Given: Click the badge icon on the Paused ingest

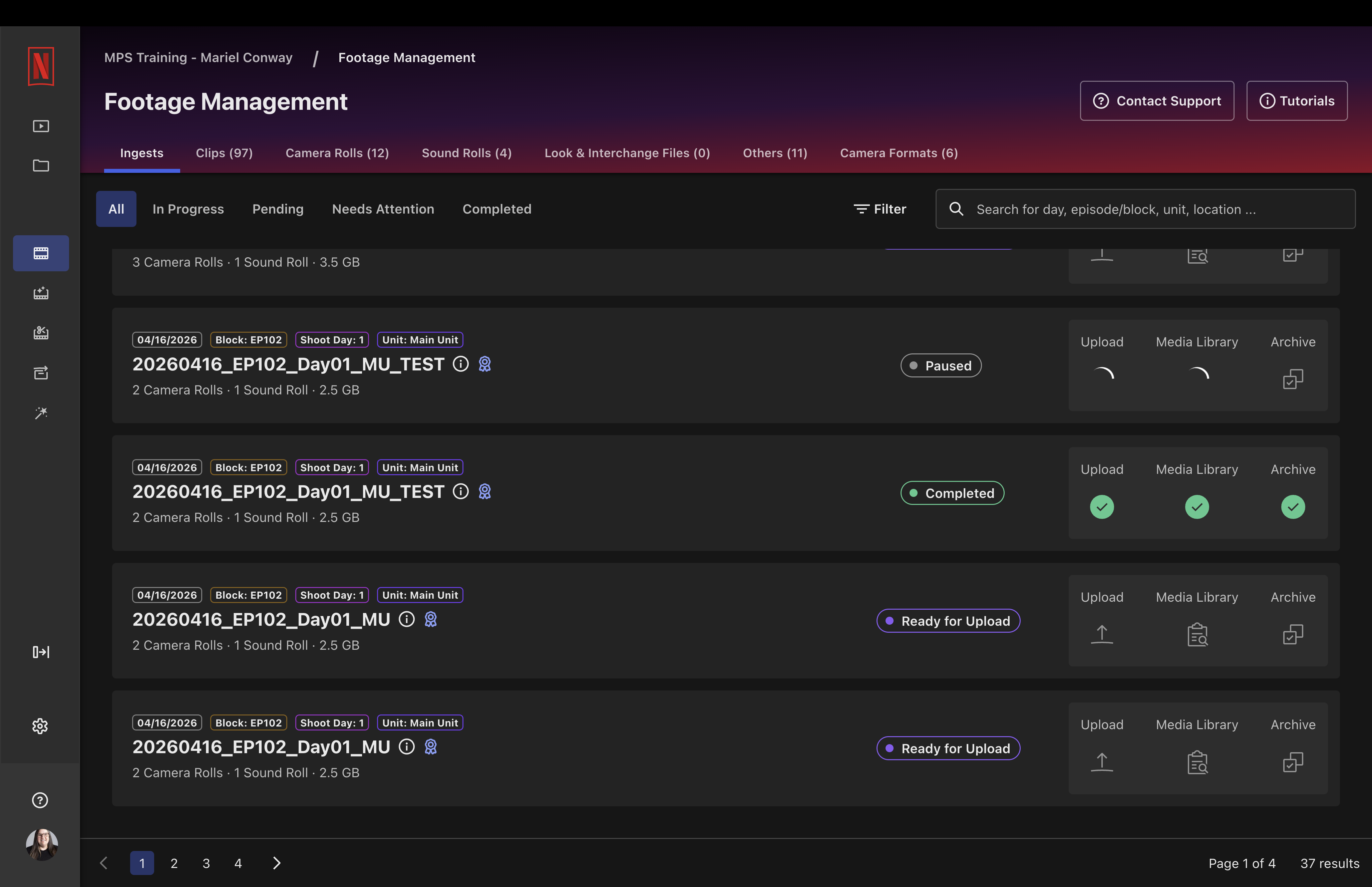Looking at the screenshot, I should click(485, 364).
